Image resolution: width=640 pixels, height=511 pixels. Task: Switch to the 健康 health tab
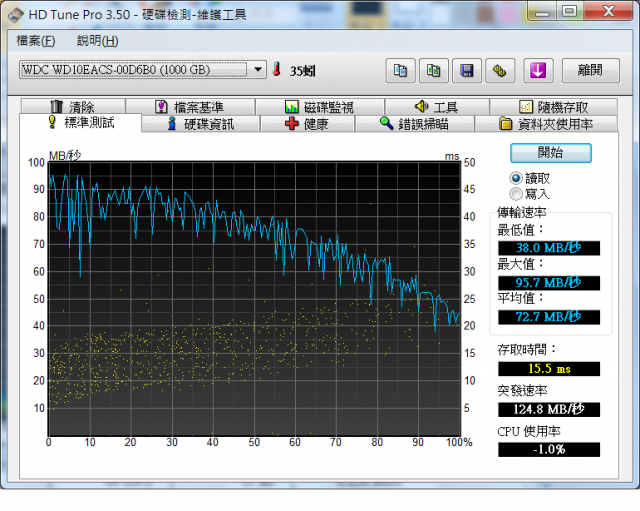(307, 124)
